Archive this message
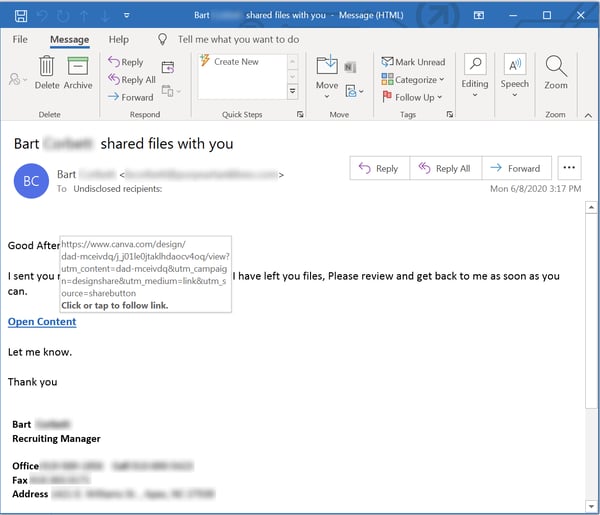The height and width of the screenshot is (515, 600). tap(78, 68)
